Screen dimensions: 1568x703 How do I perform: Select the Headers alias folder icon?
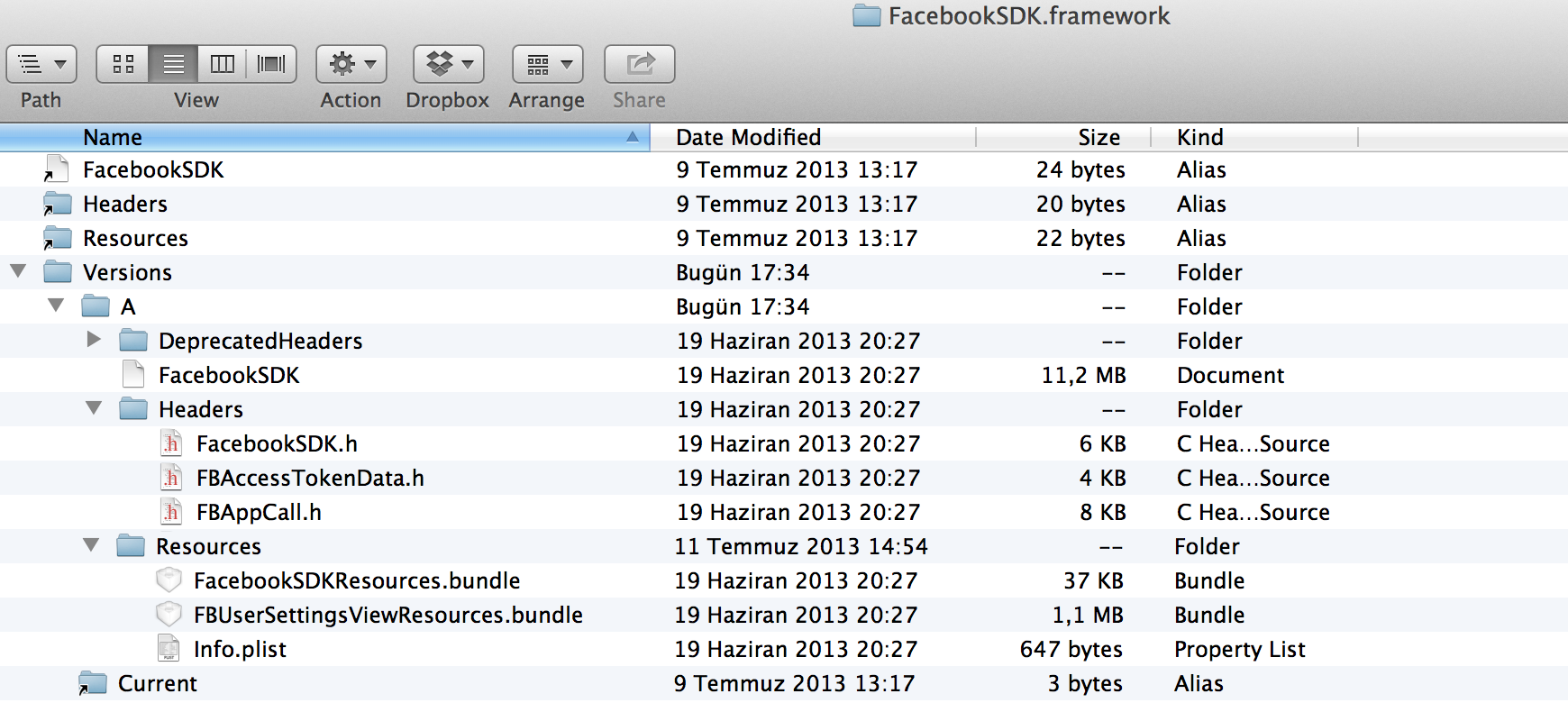(x=58, y=204)
